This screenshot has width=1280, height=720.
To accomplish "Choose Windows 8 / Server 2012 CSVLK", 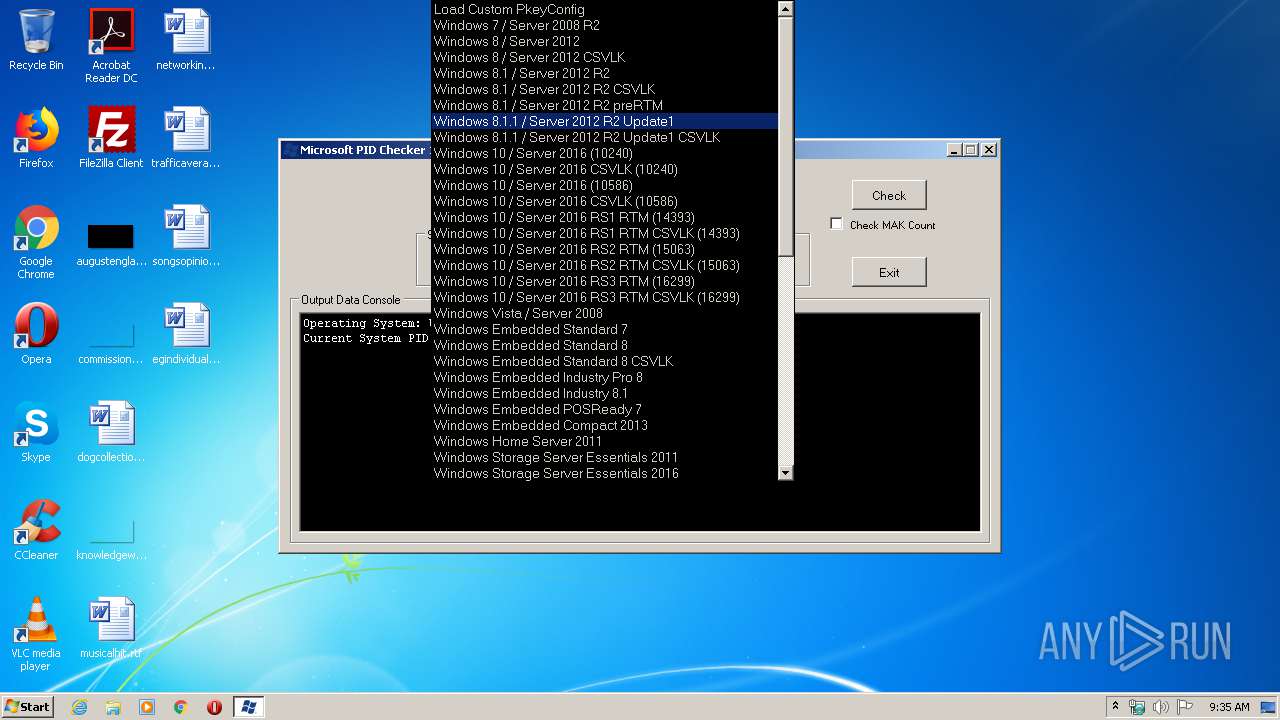I will pos(604,57).
